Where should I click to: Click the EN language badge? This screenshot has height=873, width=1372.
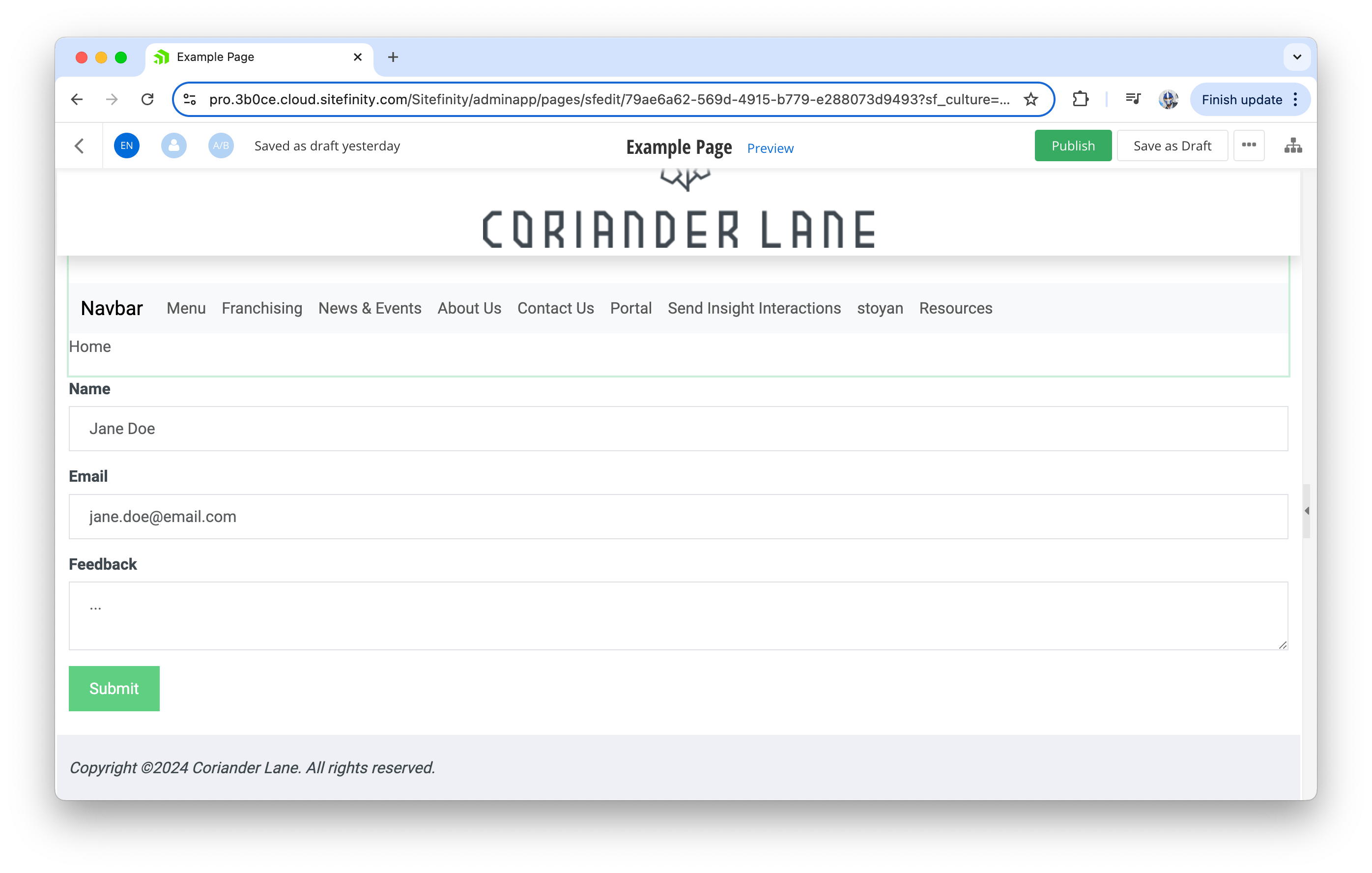(126, 146)
